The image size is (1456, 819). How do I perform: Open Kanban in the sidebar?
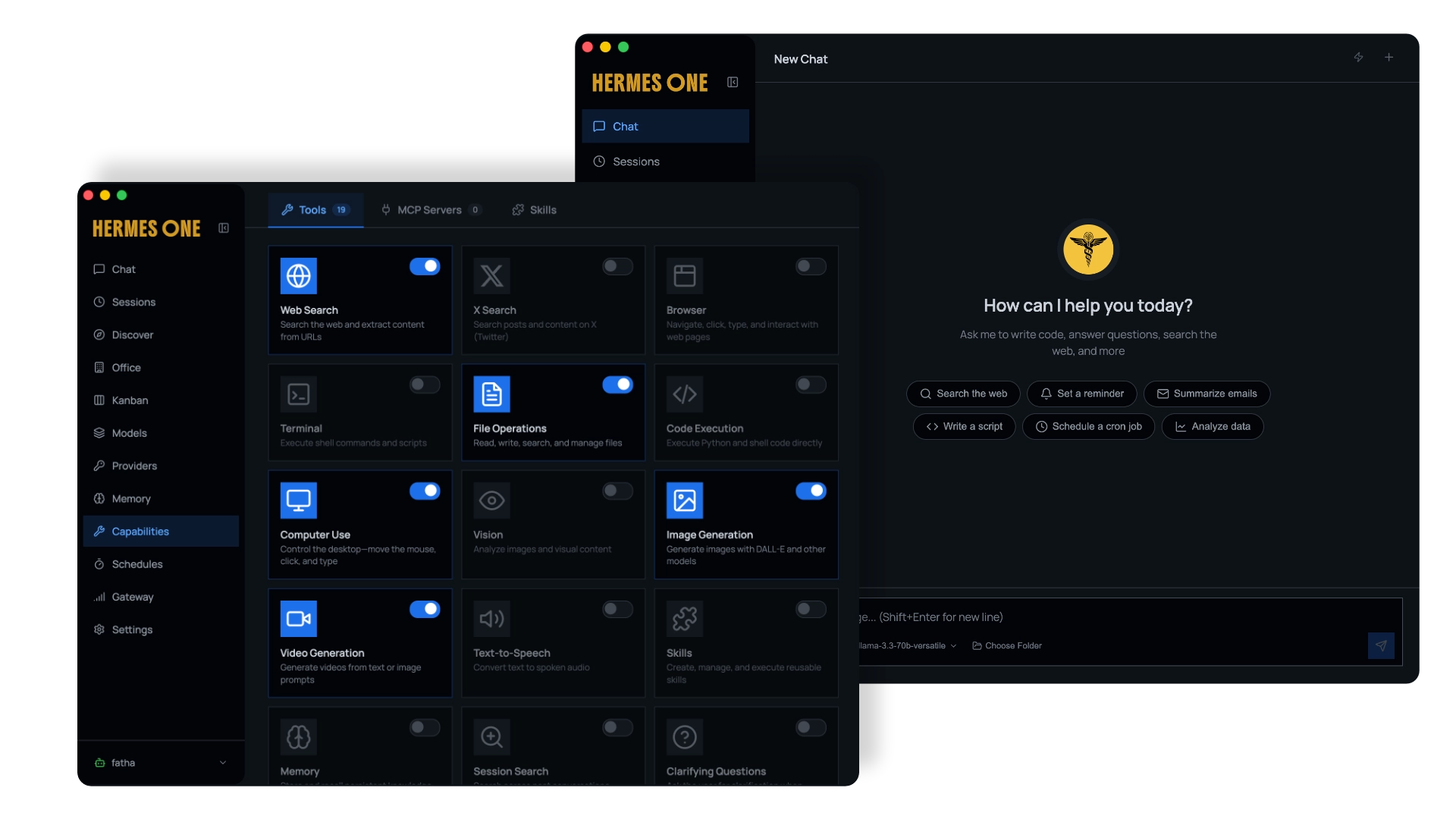pyautogui.click(x=161, y=400)
